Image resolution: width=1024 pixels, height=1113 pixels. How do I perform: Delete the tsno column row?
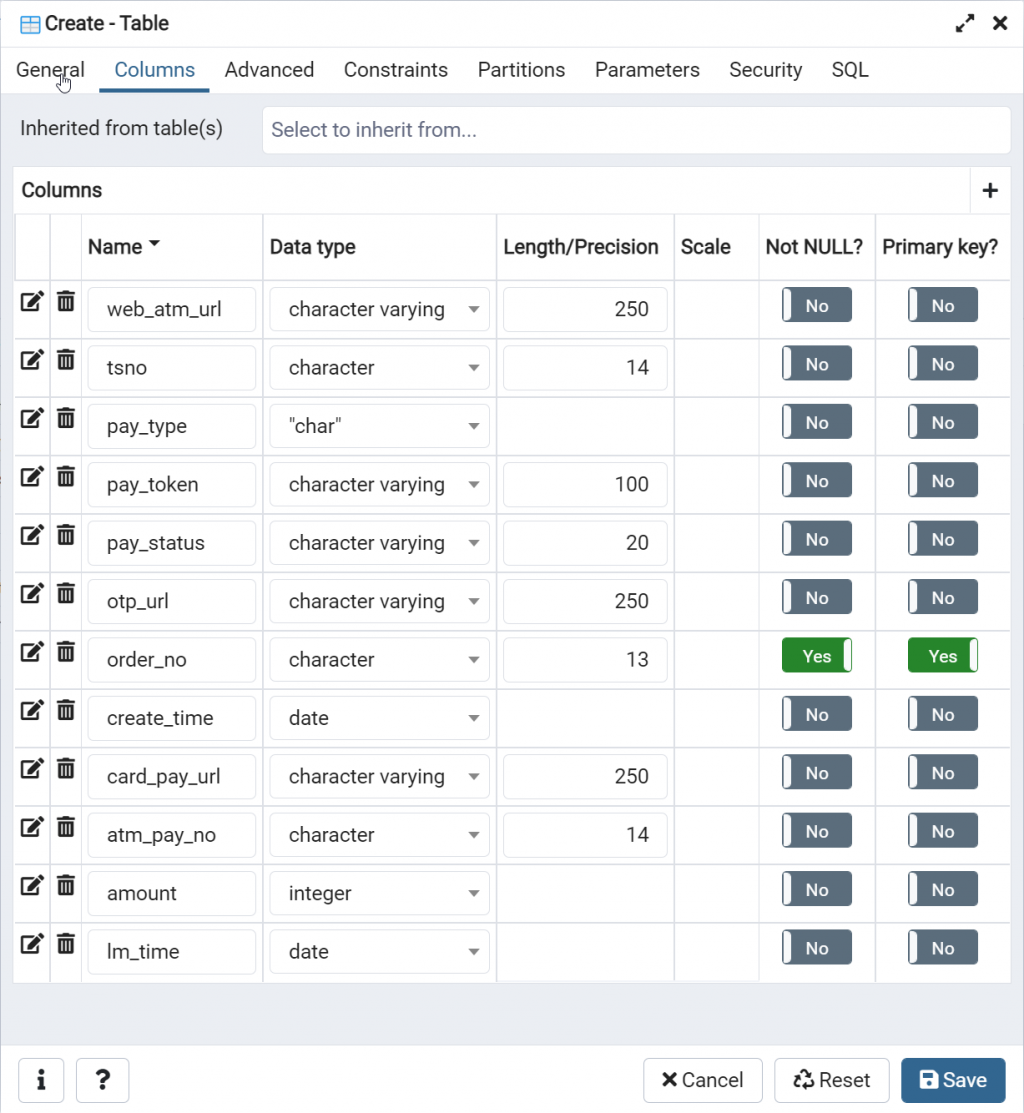coord(65,359)
